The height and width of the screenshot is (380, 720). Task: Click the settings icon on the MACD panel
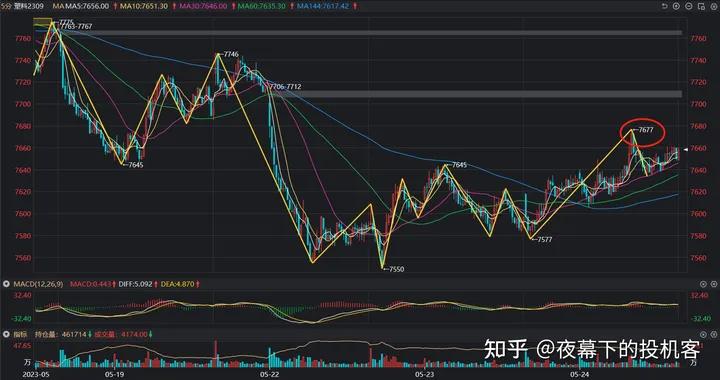coord(702,285)
